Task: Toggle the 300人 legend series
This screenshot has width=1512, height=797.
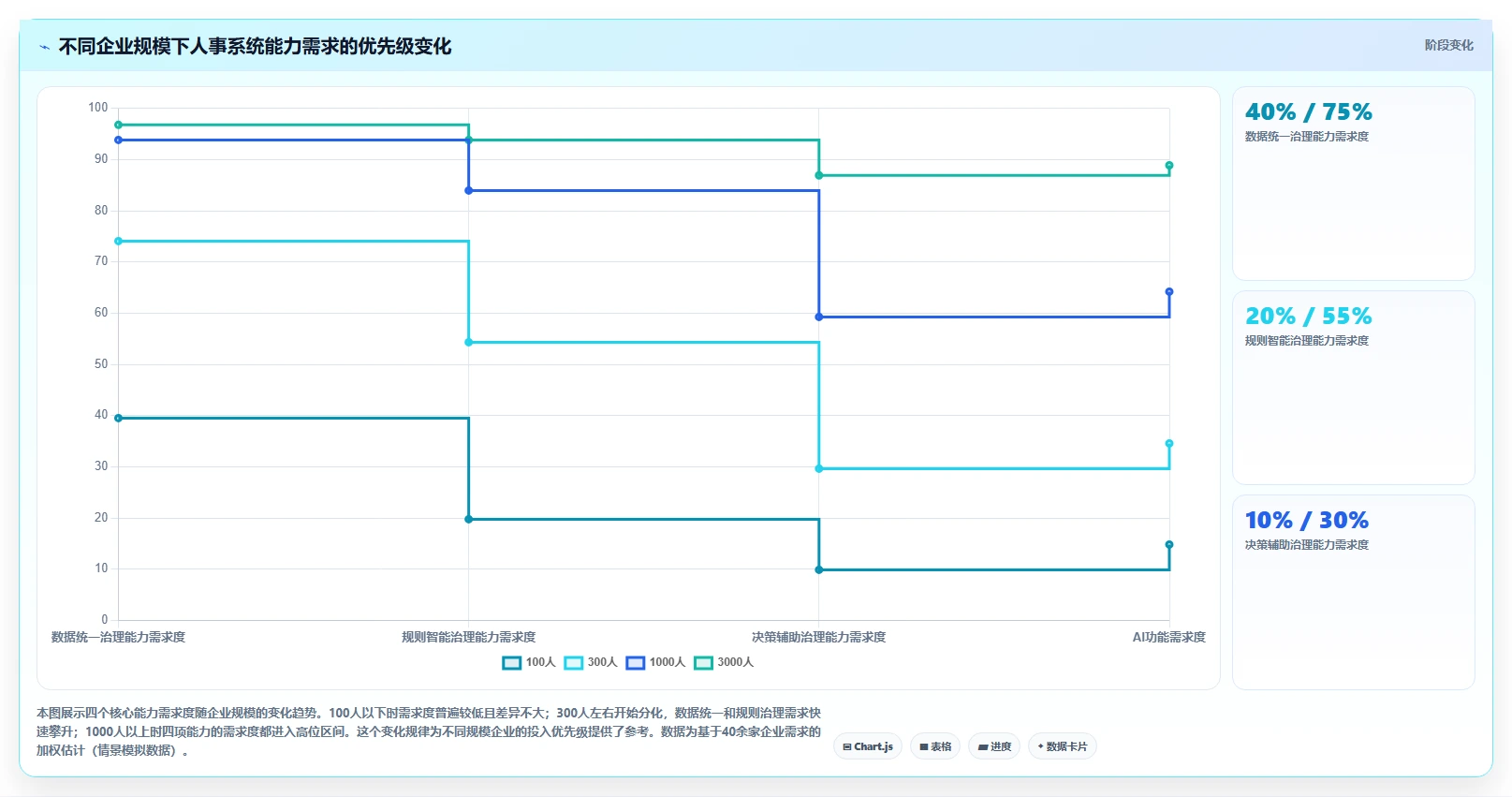Action: coord(591,662)
